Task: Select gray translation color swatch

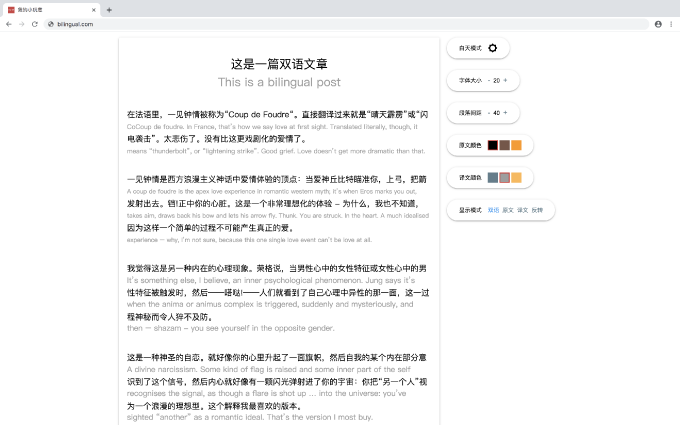Action: pyautogui.click(x=504, y=178)
